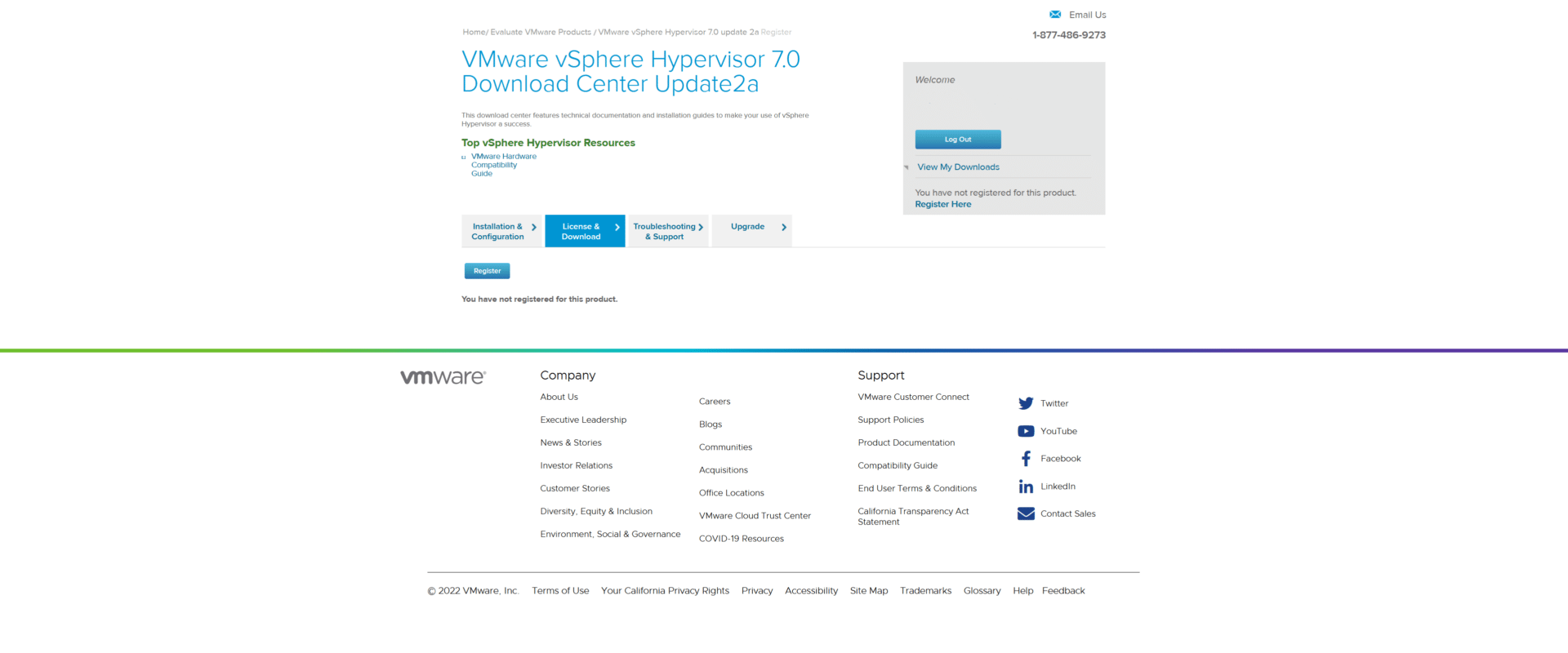Open VMware Cloud Trust Center link
The height and width of the screenshot is (653, 1568).
(755, 516)
